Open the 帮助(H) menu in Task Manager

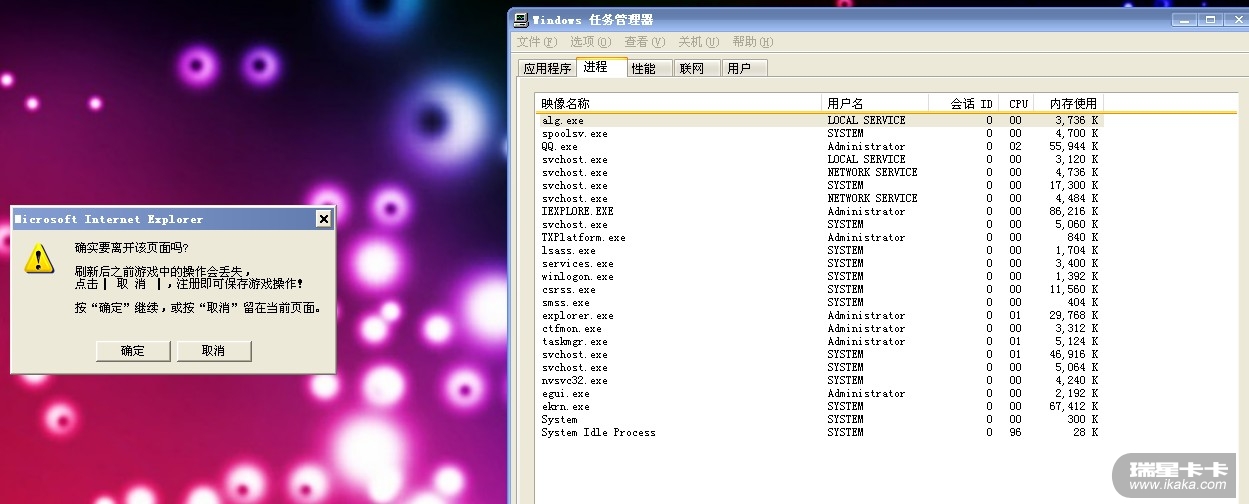(x=753, y=42)
